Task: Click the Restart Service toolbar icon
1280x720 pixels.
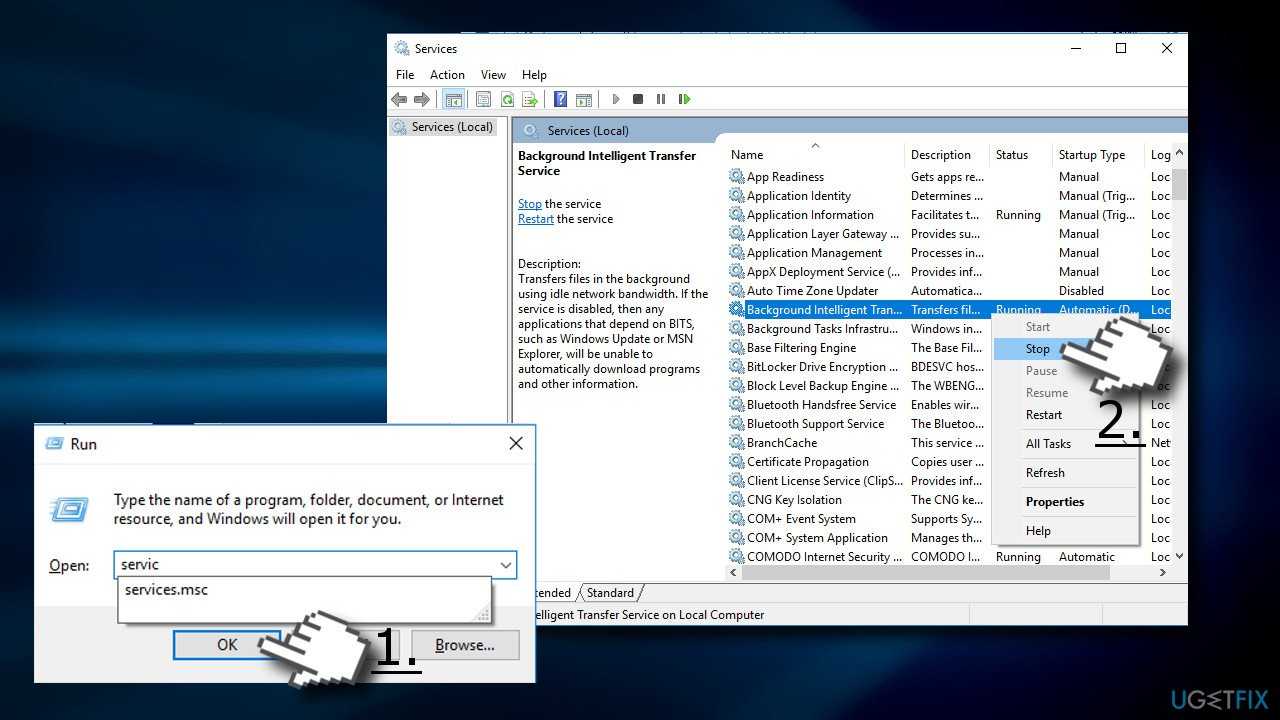Action: (685, 99)
